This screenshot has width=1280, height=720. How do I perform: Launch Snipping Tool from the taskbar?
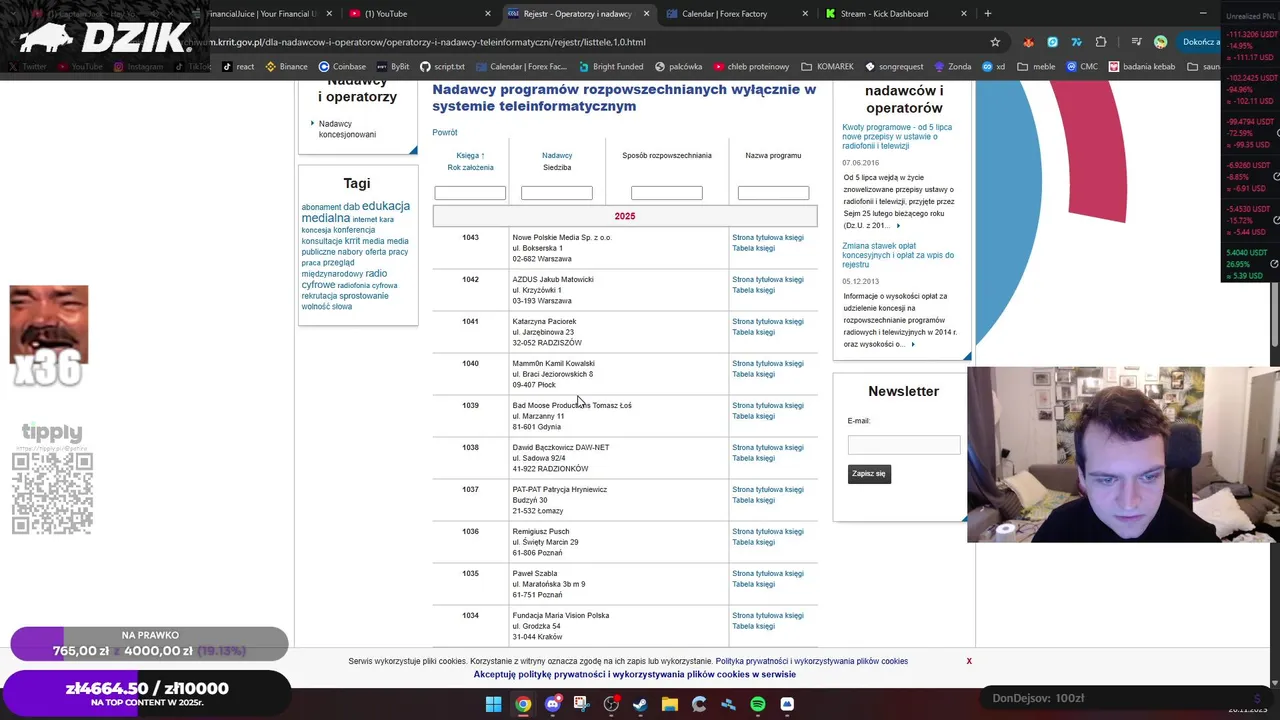pos(581,704)
